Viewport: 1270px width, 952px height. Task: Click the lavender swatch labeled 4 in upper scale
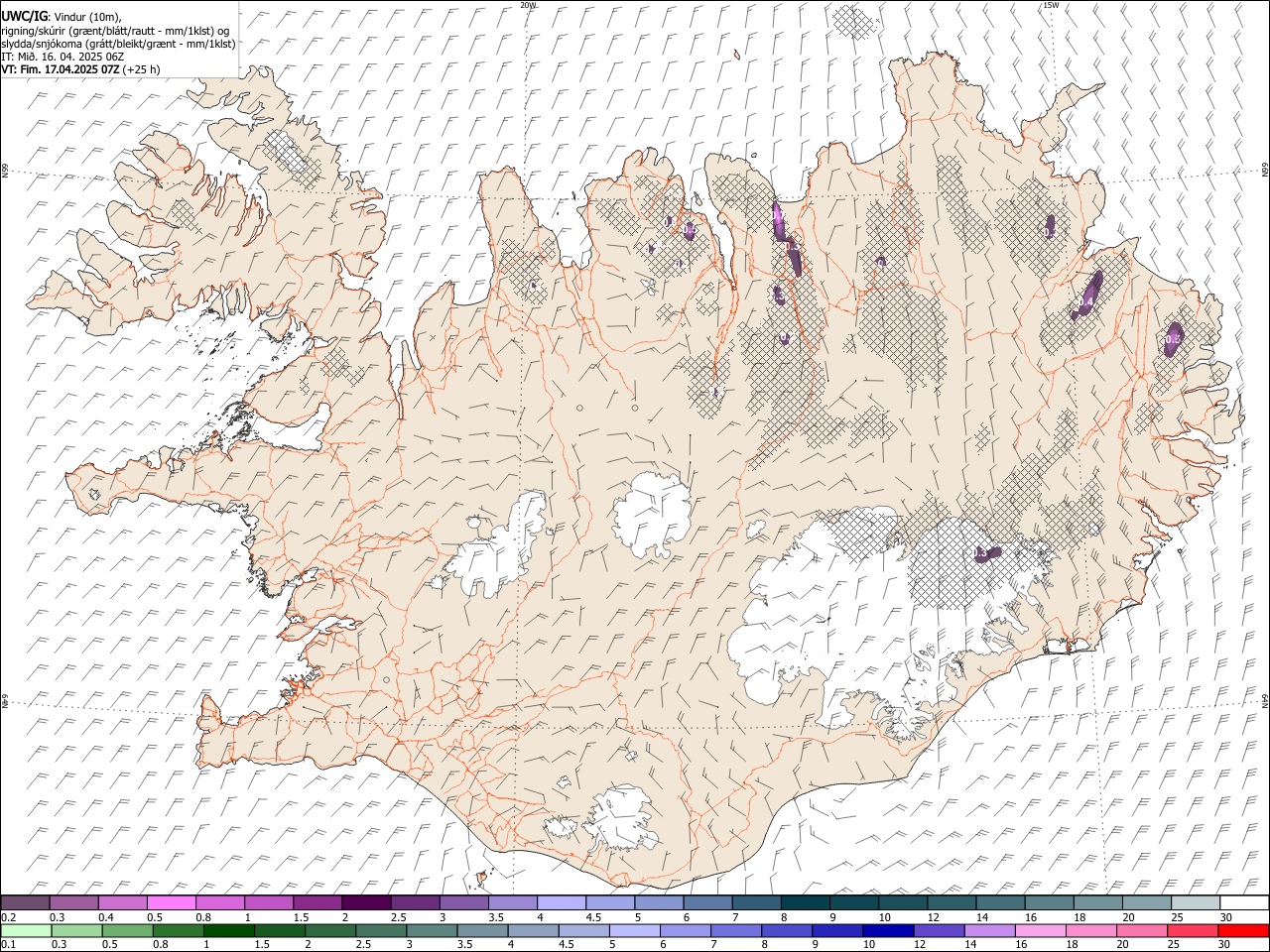point(562,902)
